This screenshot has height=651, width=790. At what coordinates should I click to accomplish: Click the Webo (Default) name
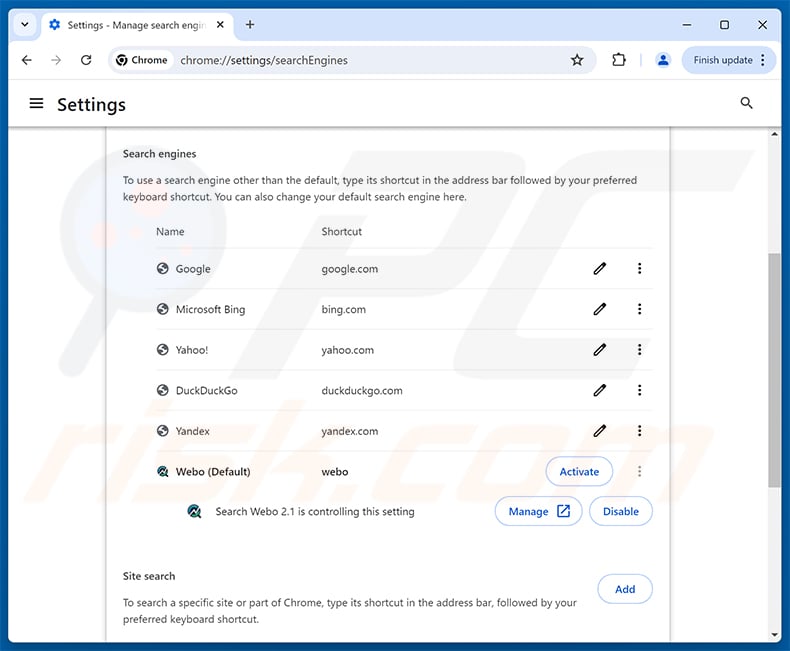pos(213,472)
